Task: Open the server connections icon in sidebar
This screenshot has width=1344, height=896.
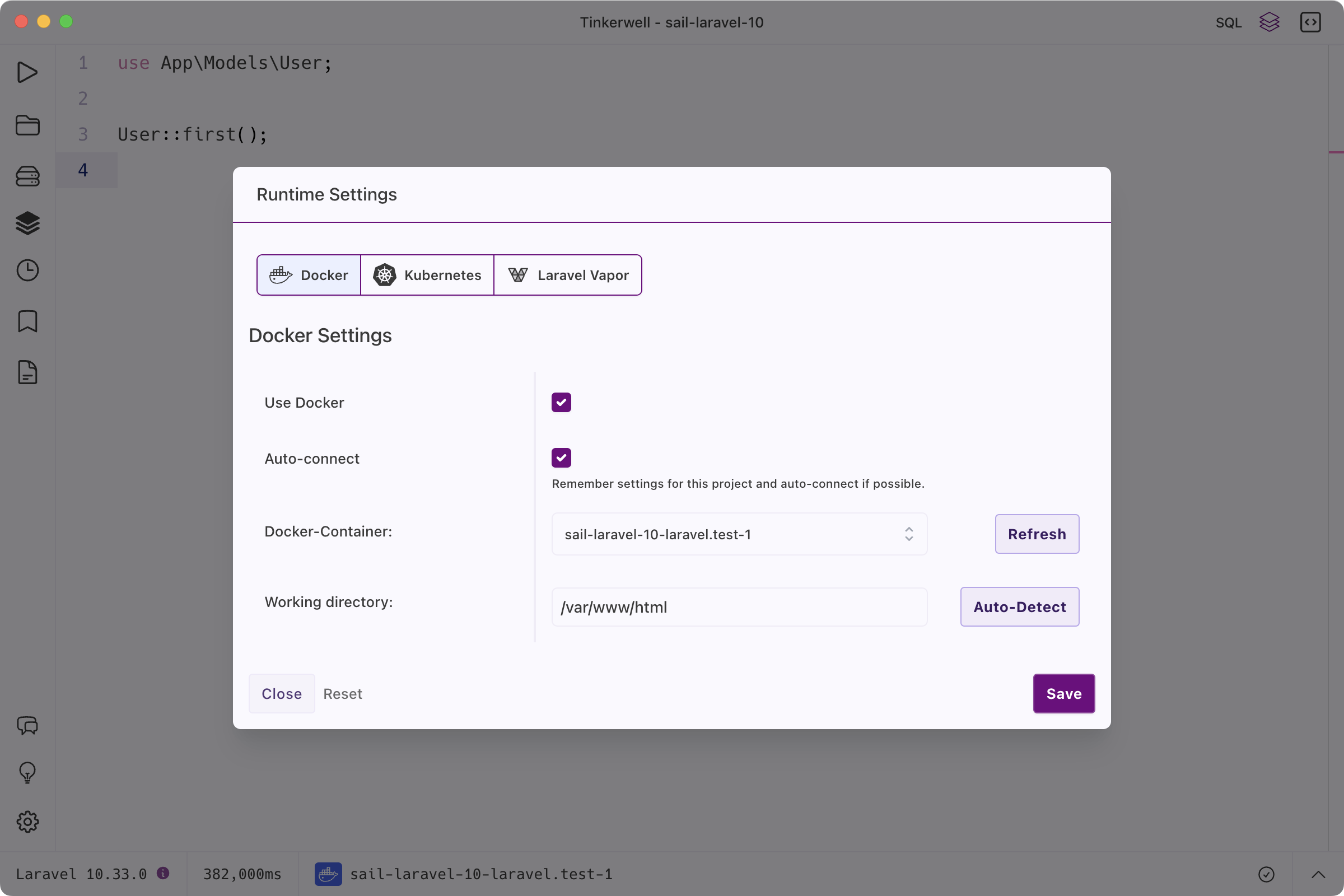Action: tap(27, 176)
